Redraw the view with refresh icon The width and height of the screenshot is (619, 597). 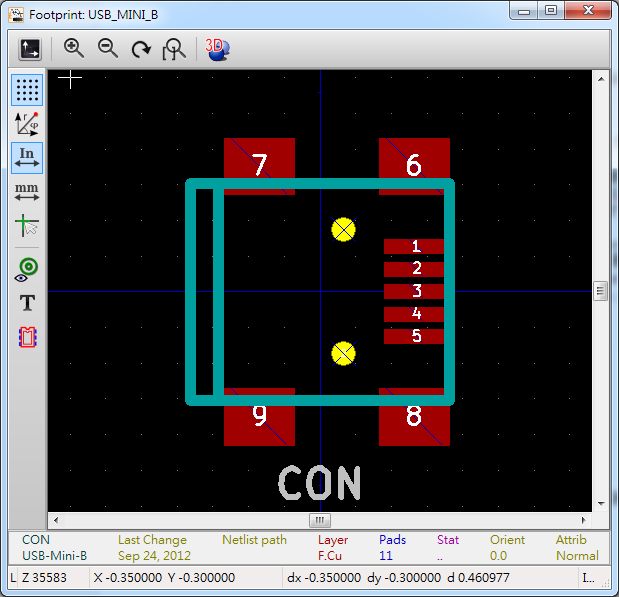click(x=141, y=48)
